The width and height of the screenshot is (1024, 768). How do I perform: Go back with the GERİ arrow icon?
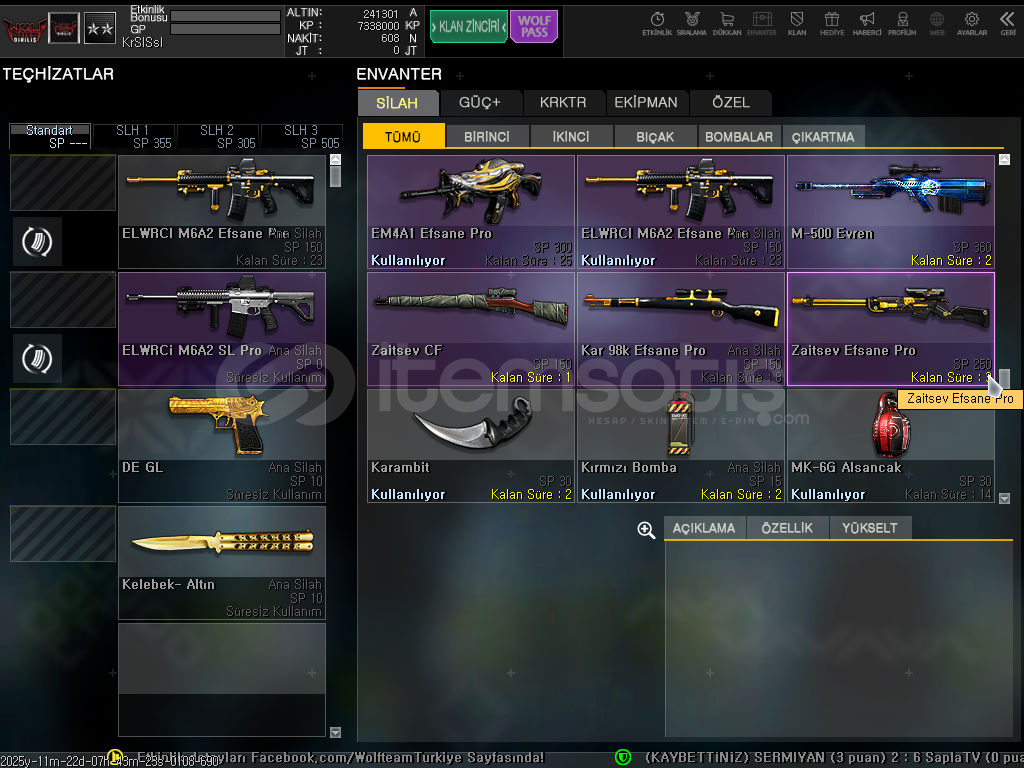[1008, 24]
